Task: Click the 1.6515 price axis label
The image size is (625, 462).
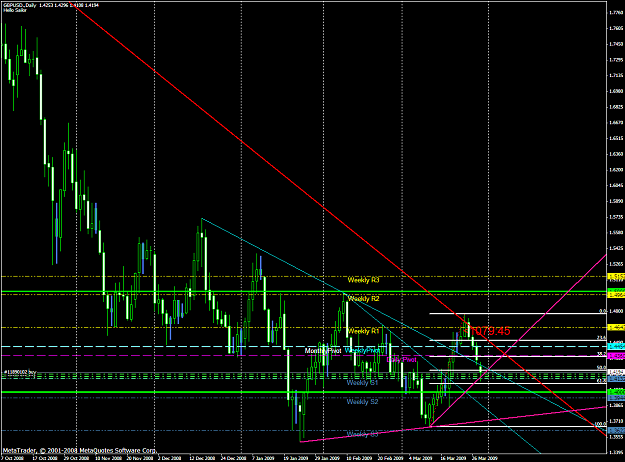Action: pos(616,138)
